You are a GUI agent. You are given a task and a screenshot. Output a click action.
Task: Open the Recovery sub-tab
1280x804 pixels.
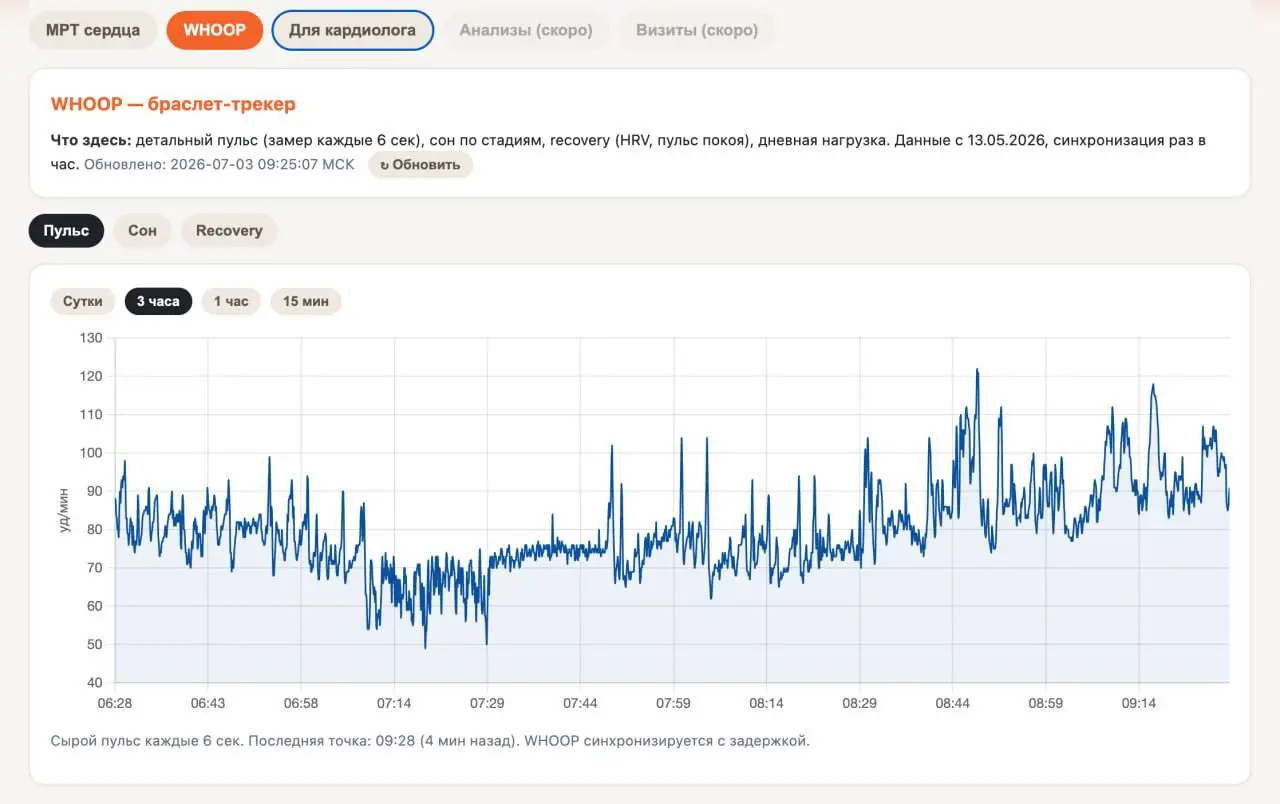click(229, 230)
